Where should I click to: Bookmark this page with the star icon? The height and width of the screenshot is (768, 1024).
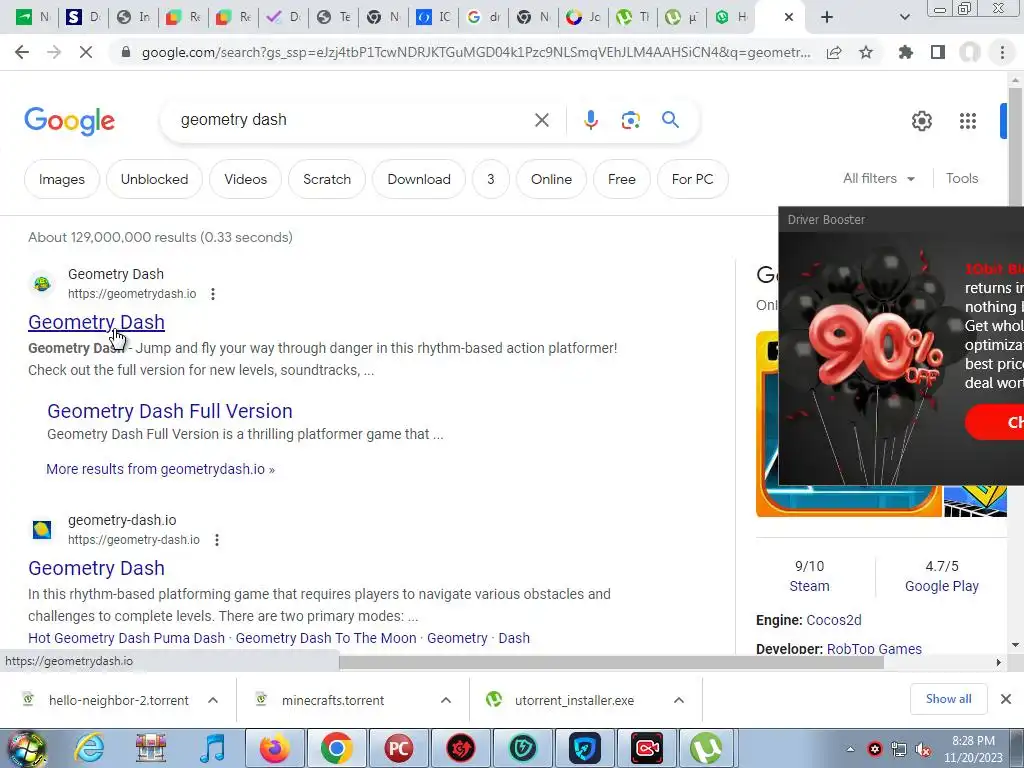(866, 53)
